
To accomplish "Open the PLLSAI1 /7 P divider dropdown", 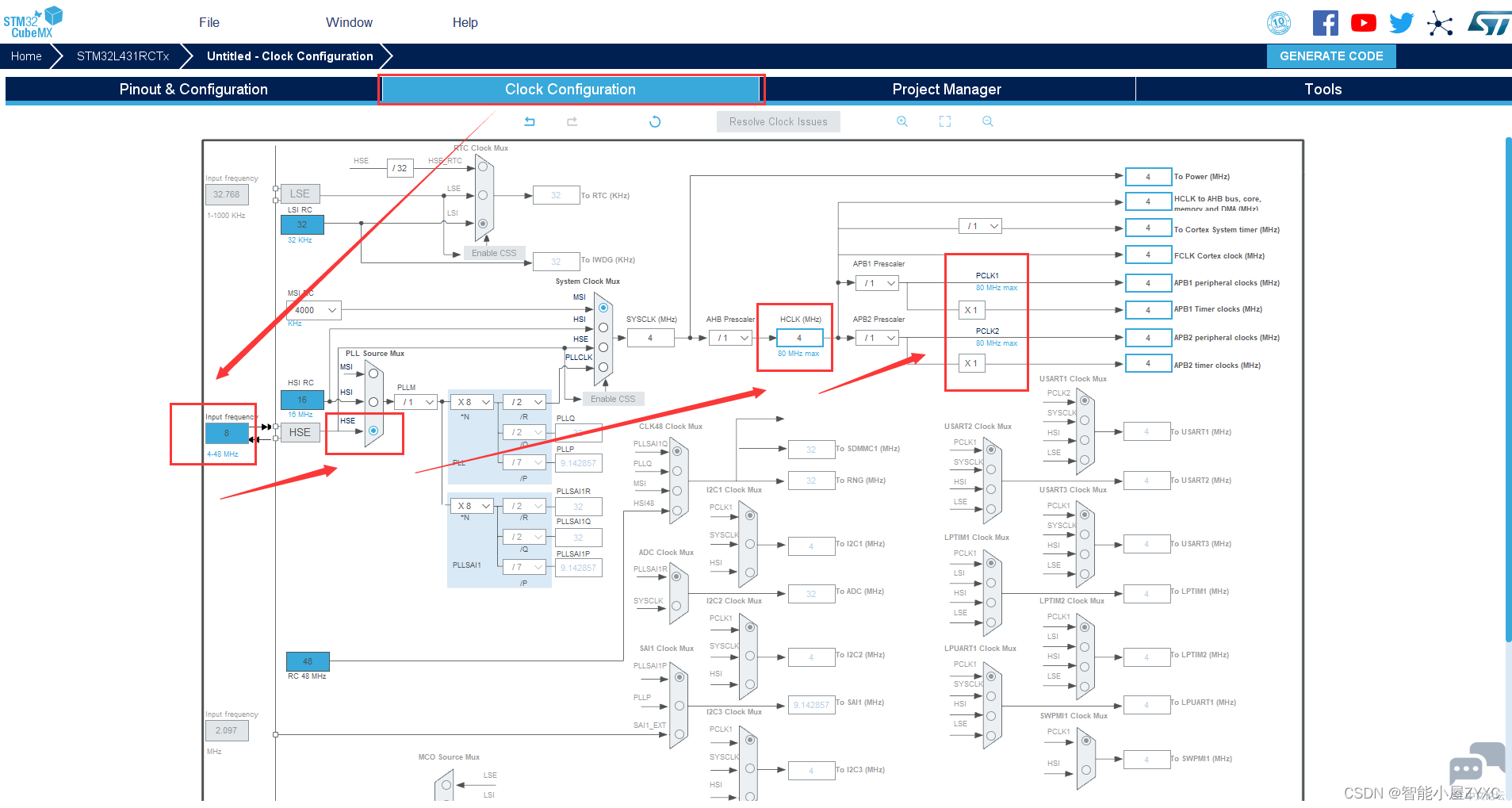I will coord(525,567).
